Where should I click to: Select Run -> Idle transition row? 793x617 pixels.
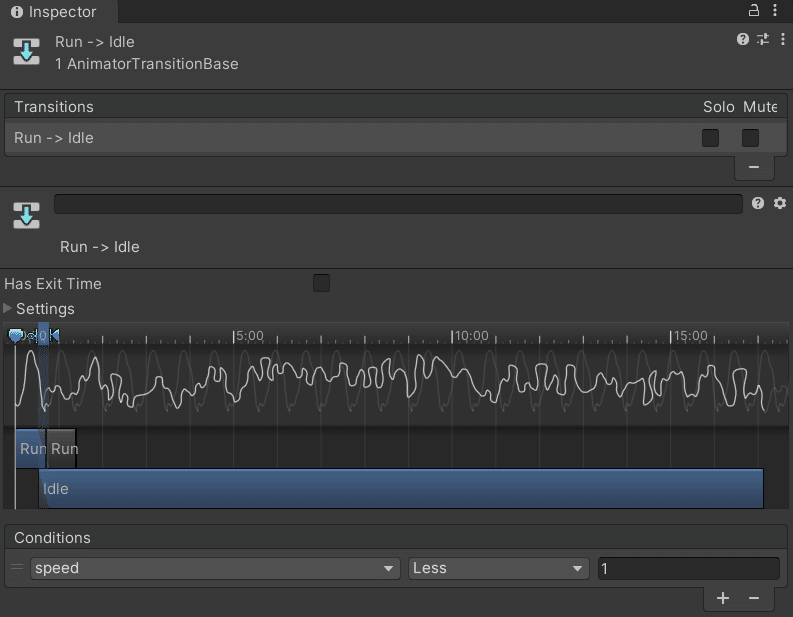(x=395, y=138)
